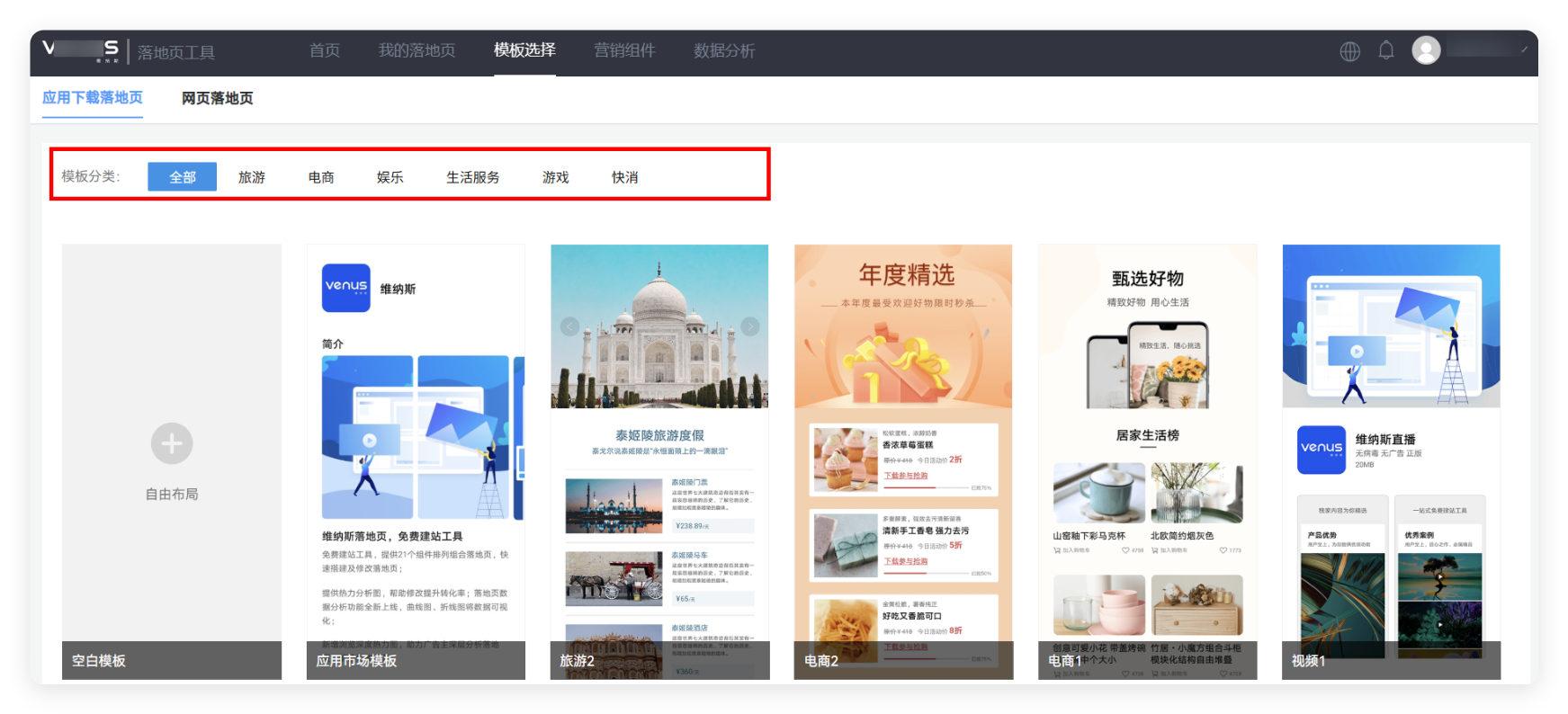Click the 泰姬陵门票 listing image
1568x714 pixels.
614,506
